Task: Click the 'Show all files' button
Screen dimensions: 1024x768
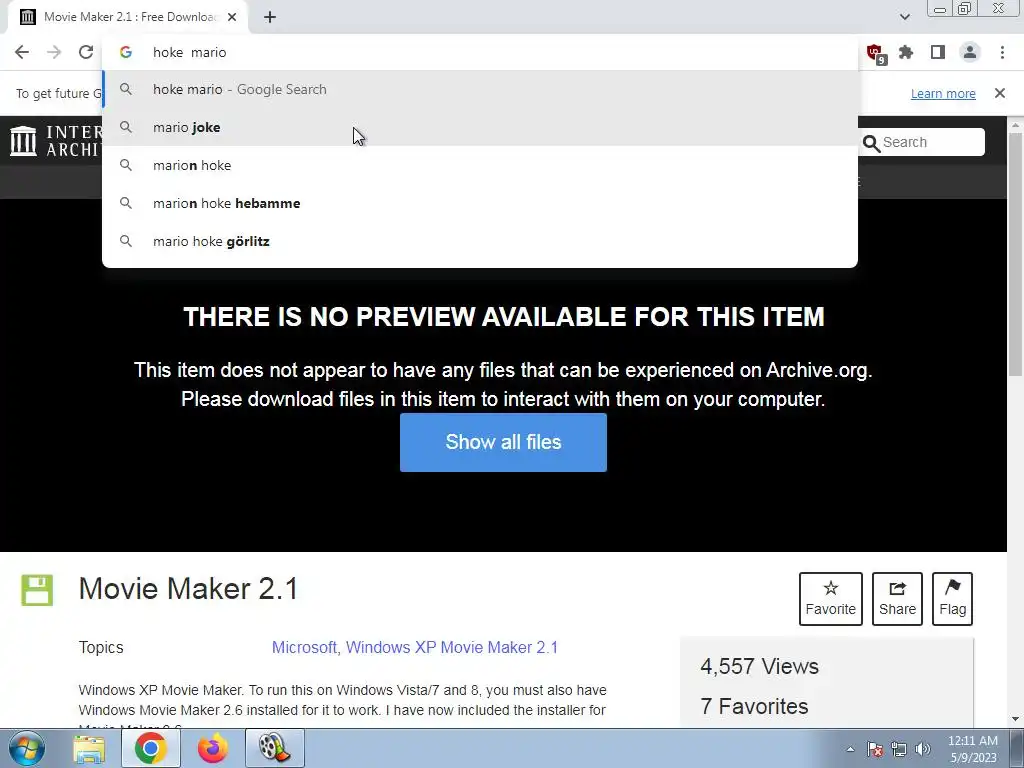Action: click(x=503, y=442)
